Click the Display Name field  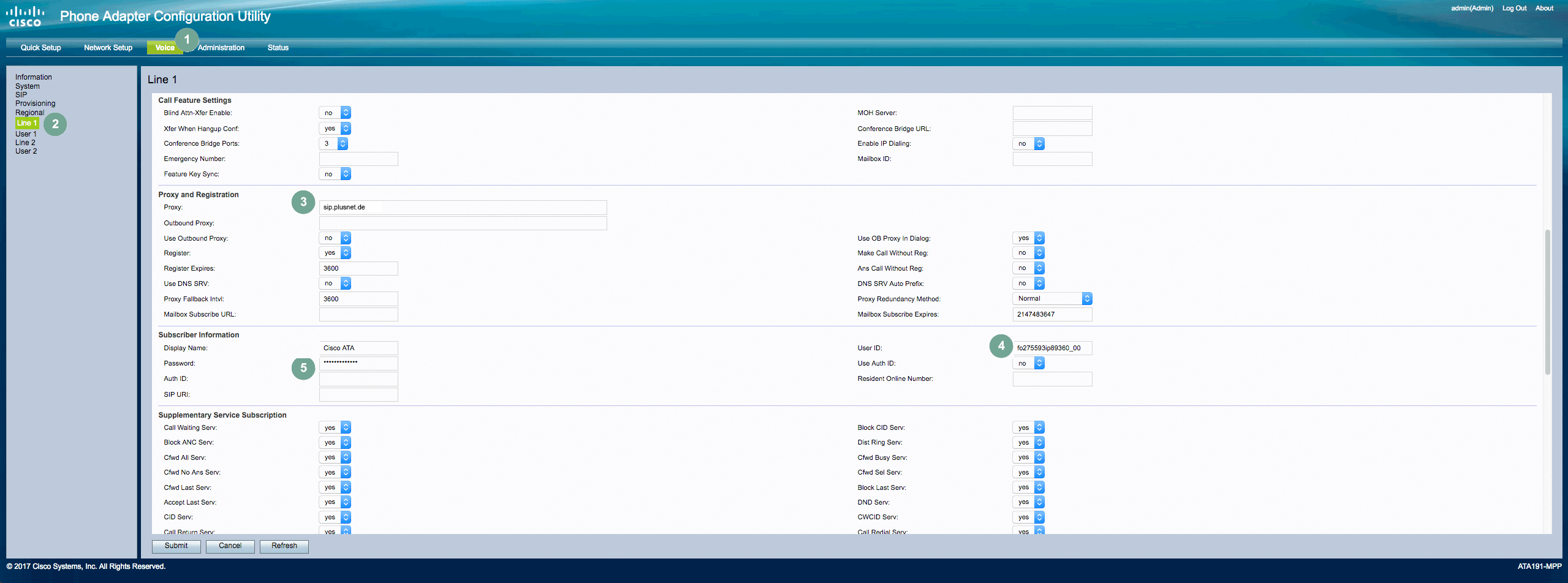(x=358, y=348)
